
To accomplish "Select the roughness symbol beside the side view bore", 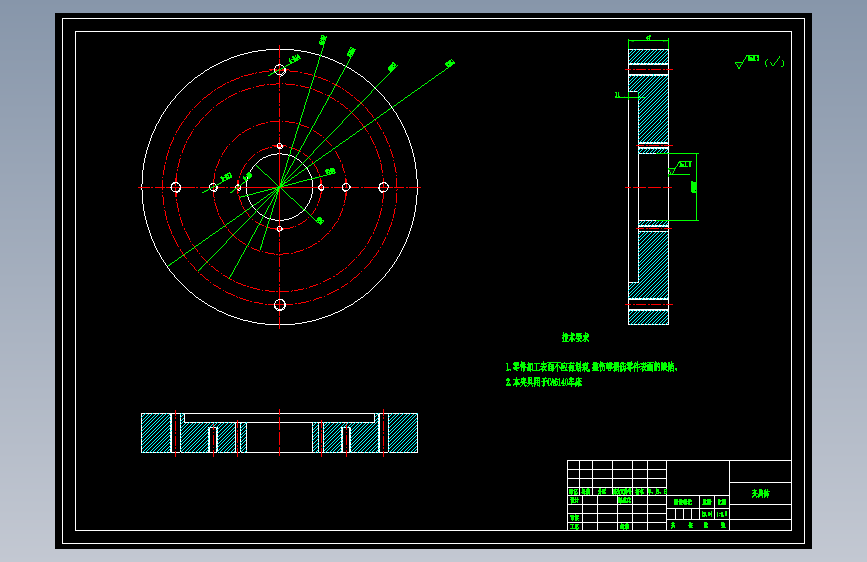I will (680, 168).
